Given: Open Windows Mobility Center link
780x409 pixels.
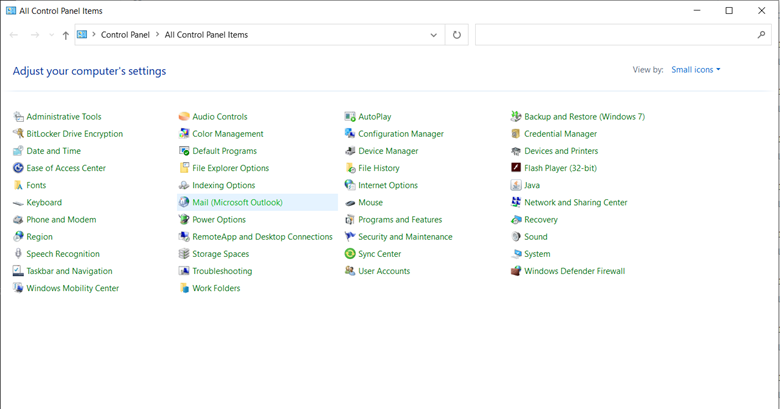Looking at the screenshot, I should (73, 288).
